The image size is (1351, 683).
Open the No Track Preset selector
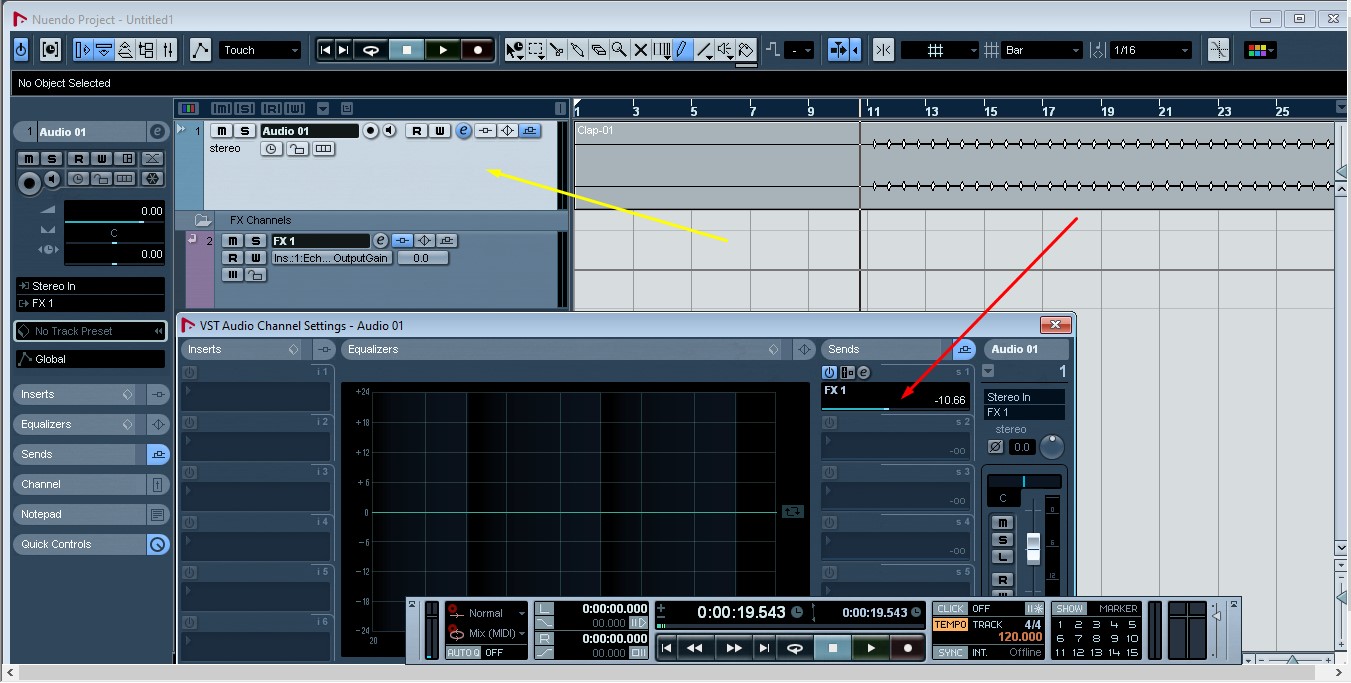pos(90,331)
